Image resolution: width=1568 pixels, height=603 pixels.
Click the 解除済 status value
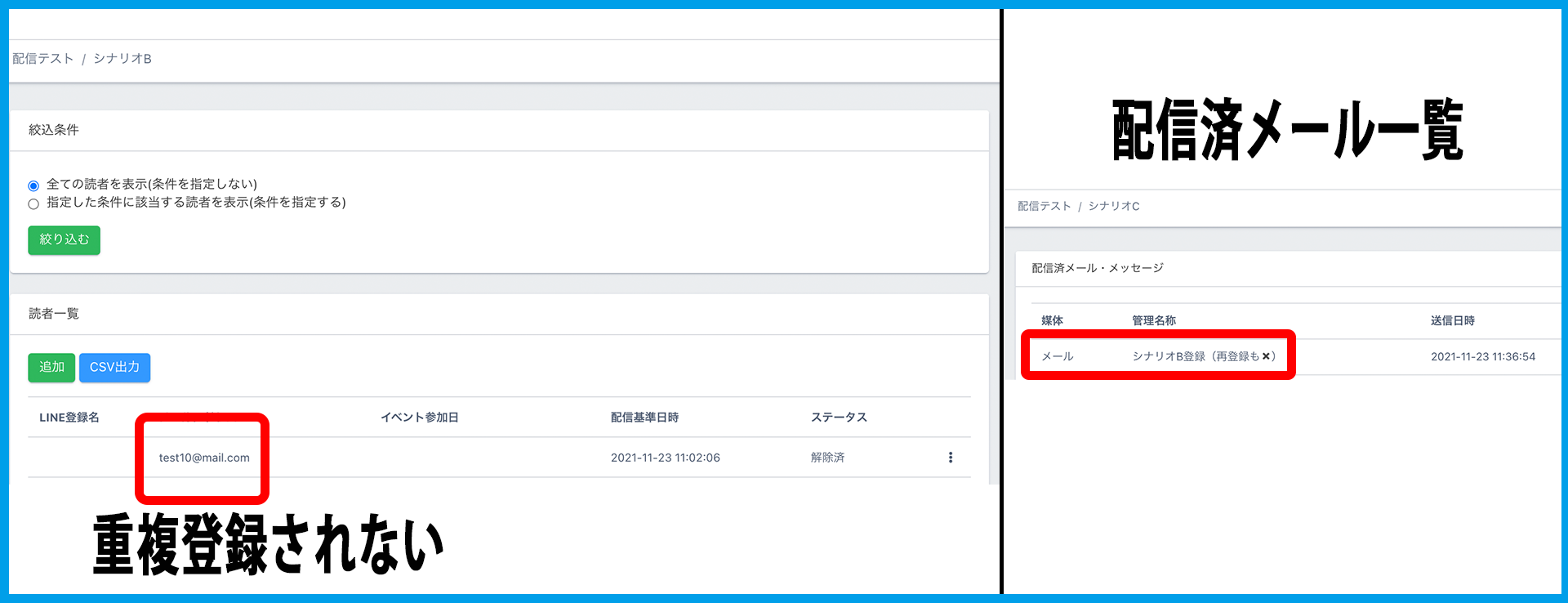click(827, 458)
